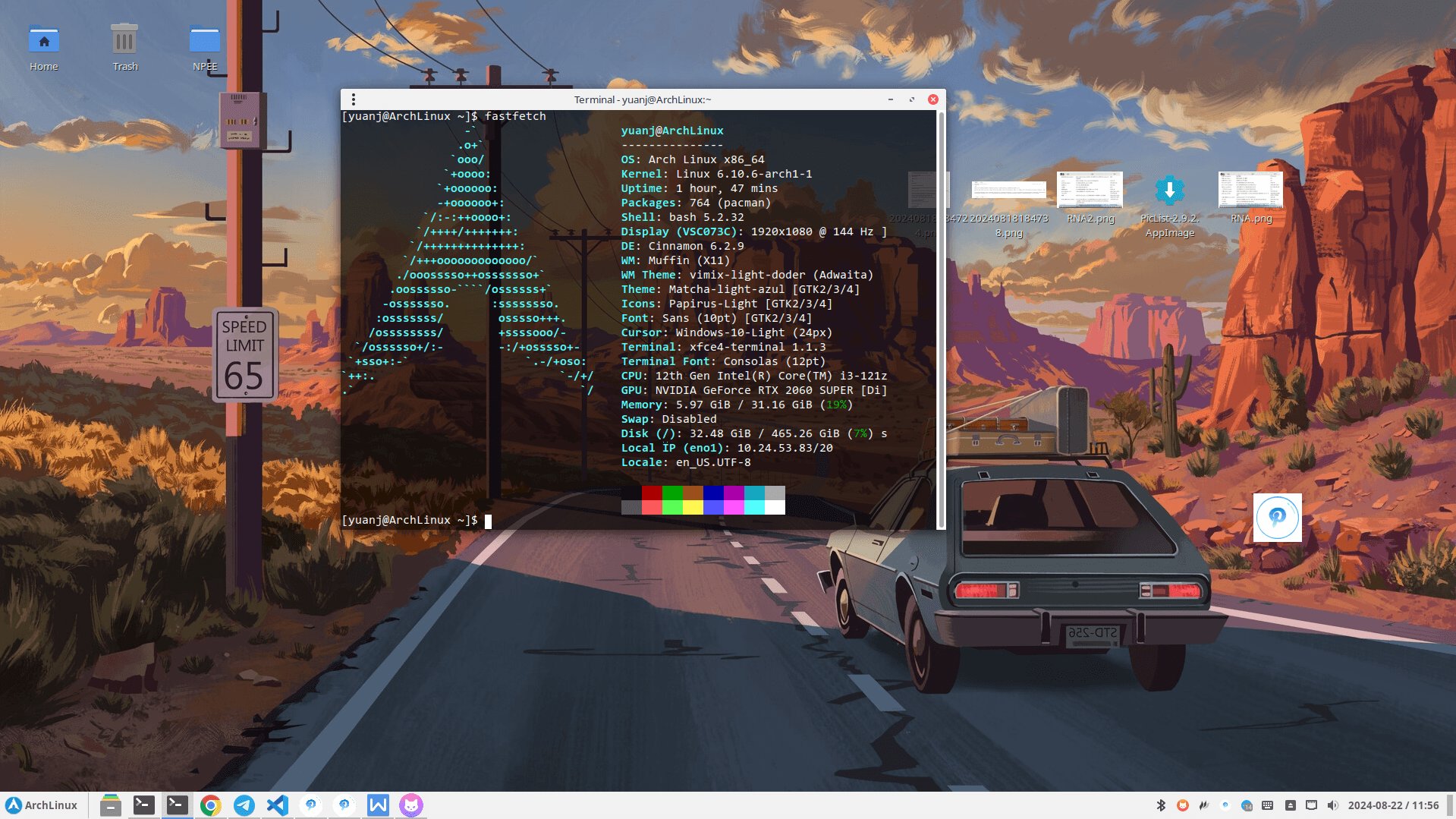The height and width of the screenshot is (819, 1456).
Task: Click the yellow color block in terminal
Action: (693, 507)
